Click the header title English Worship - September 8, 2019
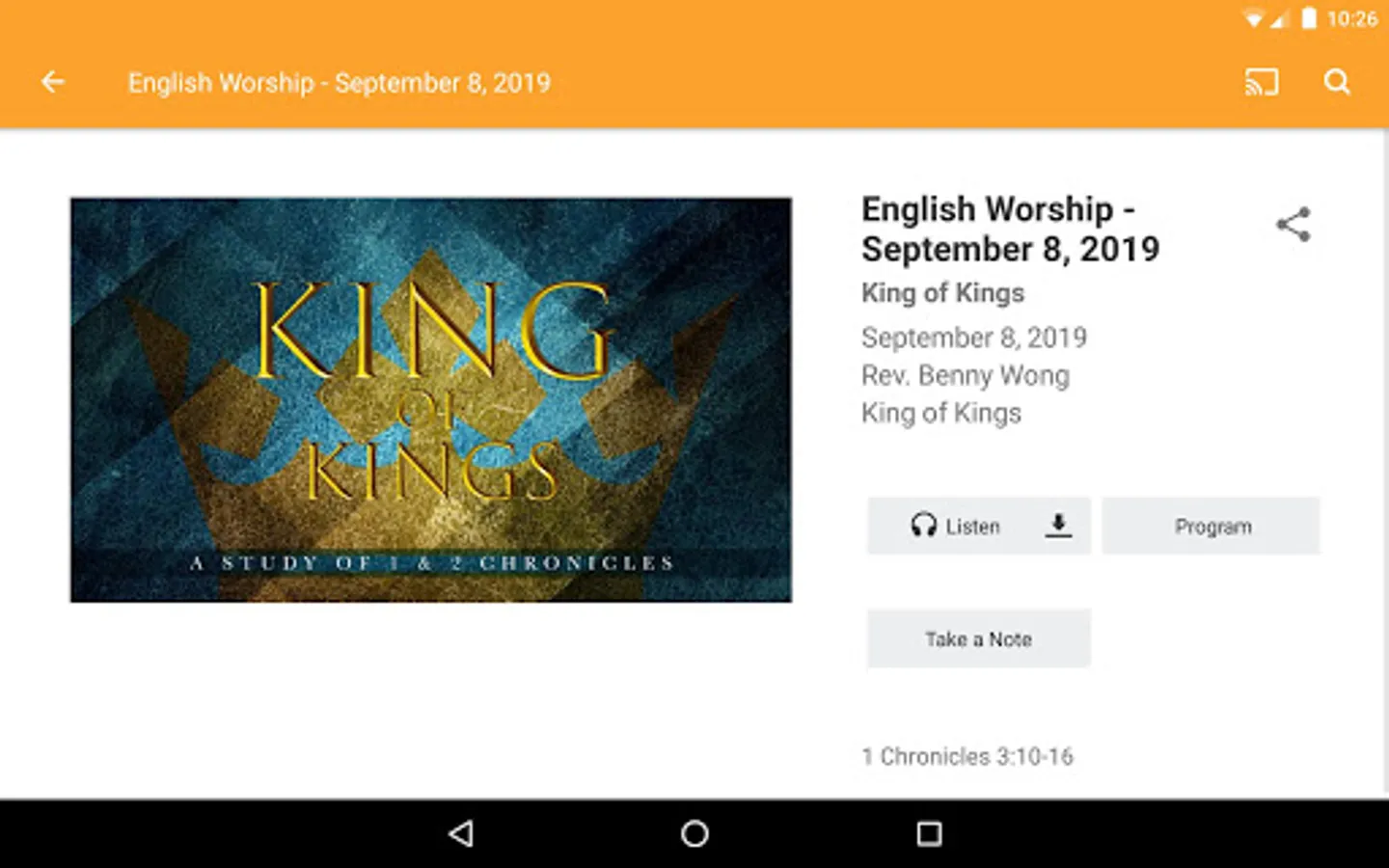The image size is (1389, 868). 340,83
